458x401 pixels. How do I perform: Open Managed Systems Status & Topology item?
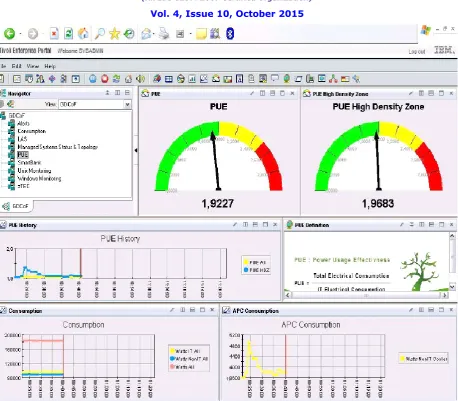(58, 147)
